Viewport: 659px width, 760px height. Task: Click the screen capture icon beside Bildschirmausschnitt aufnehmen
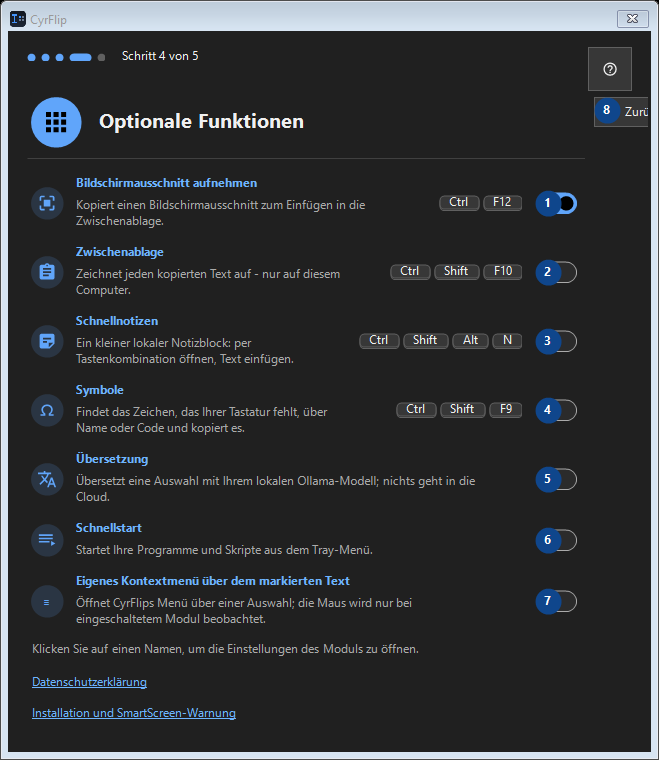[x=47, y=203]
